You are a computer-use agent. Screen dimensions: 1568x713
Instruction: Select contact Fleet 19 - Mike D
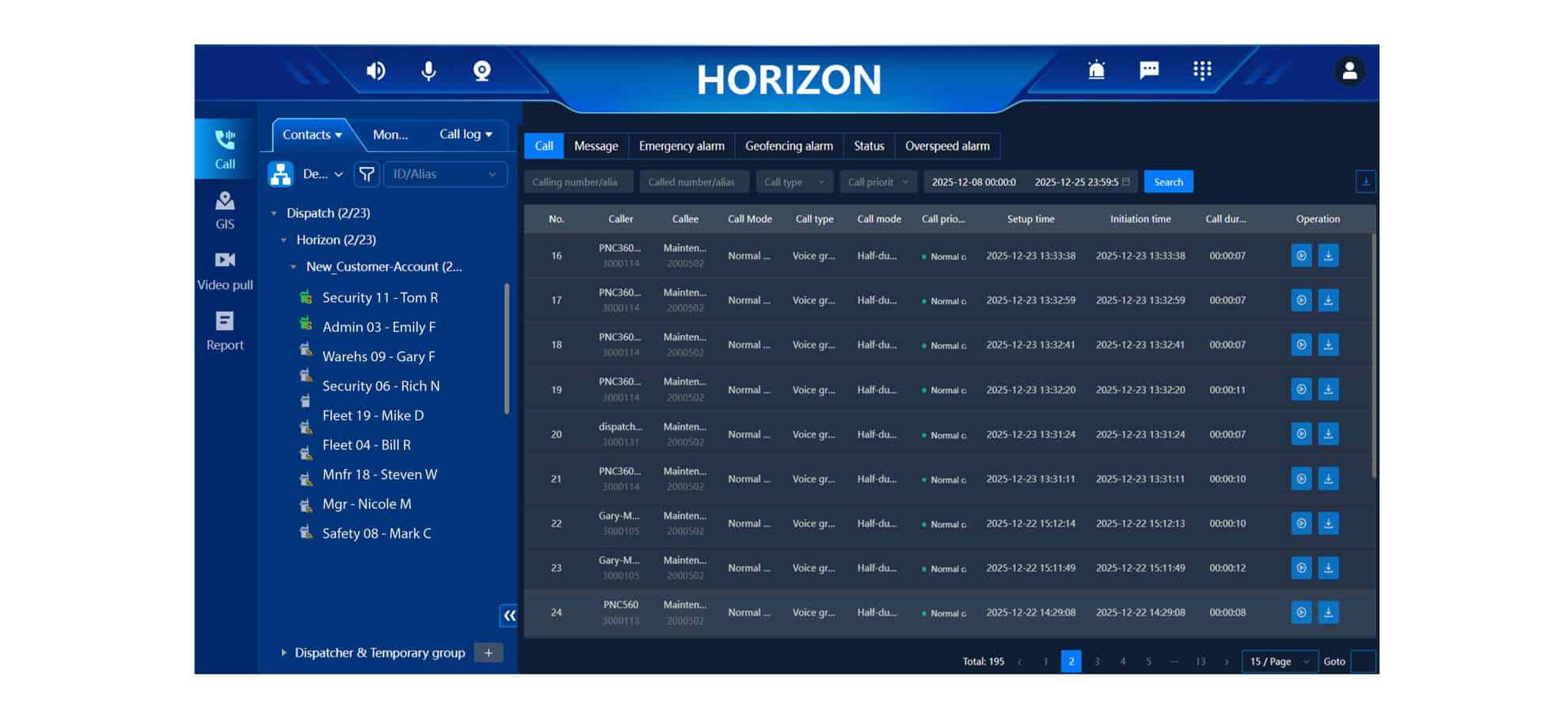pyautogui.click(x=372, y=416)
